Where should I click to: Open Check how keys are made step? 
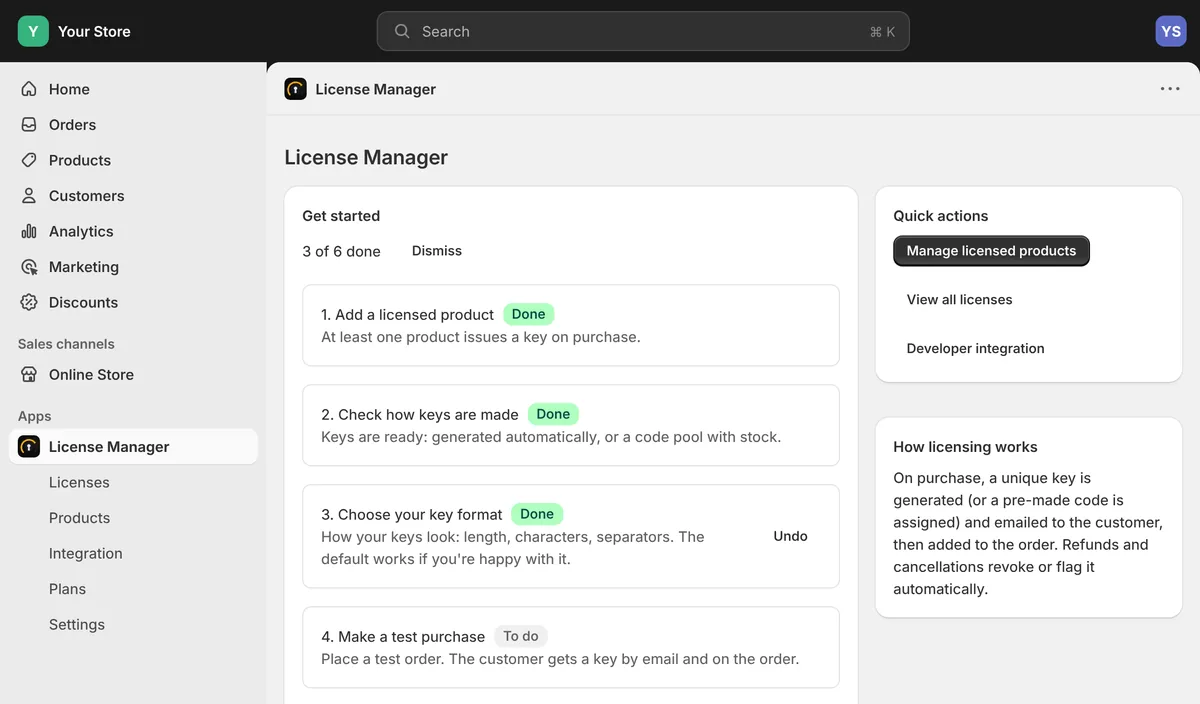coord(571,425)
